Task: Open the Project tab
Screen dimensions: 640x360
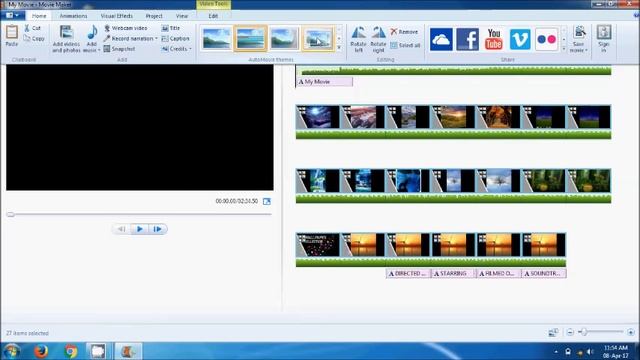Action: tap(154, 16)
